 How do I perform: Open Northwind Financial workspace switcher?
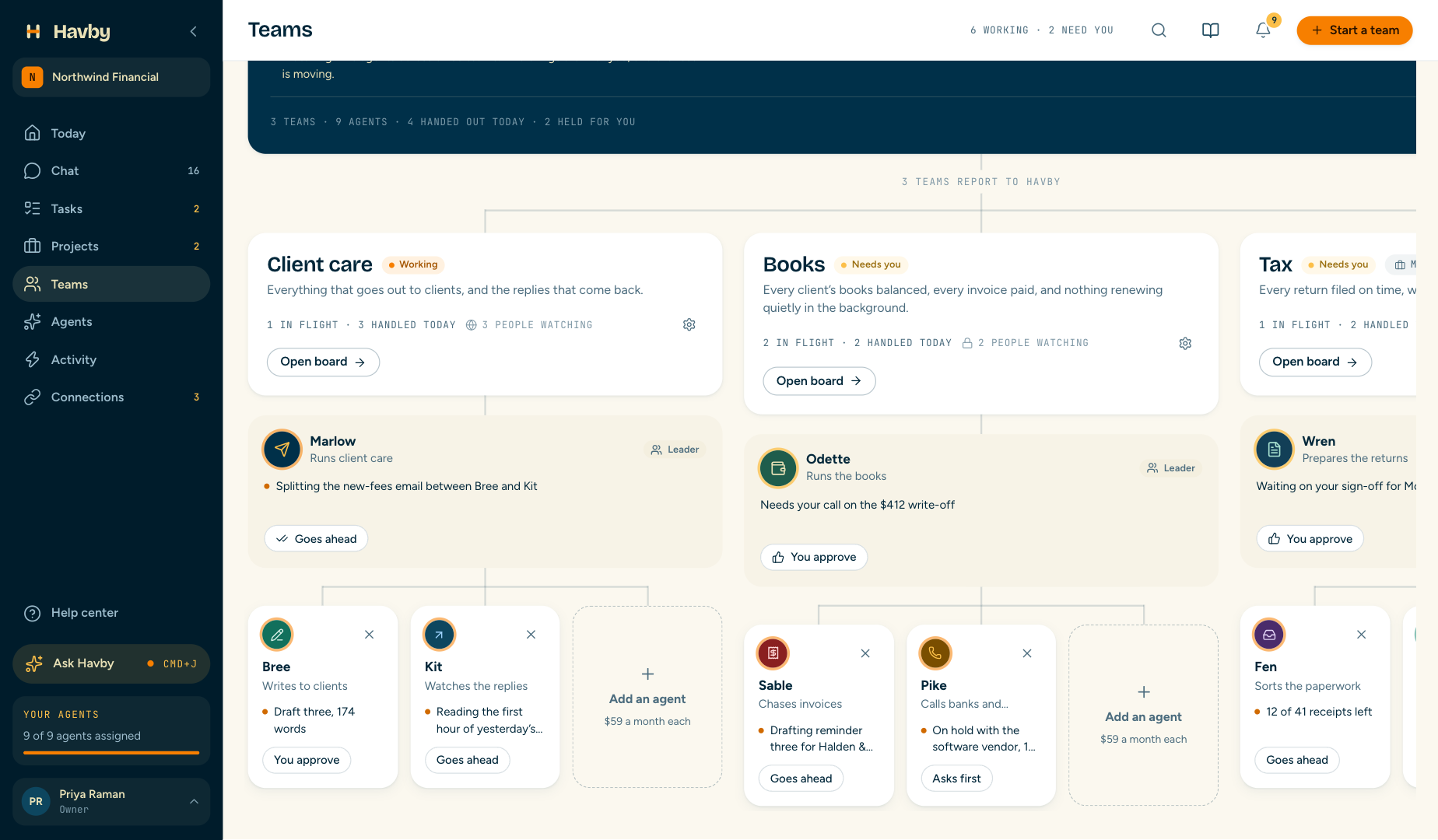point(111,77)
